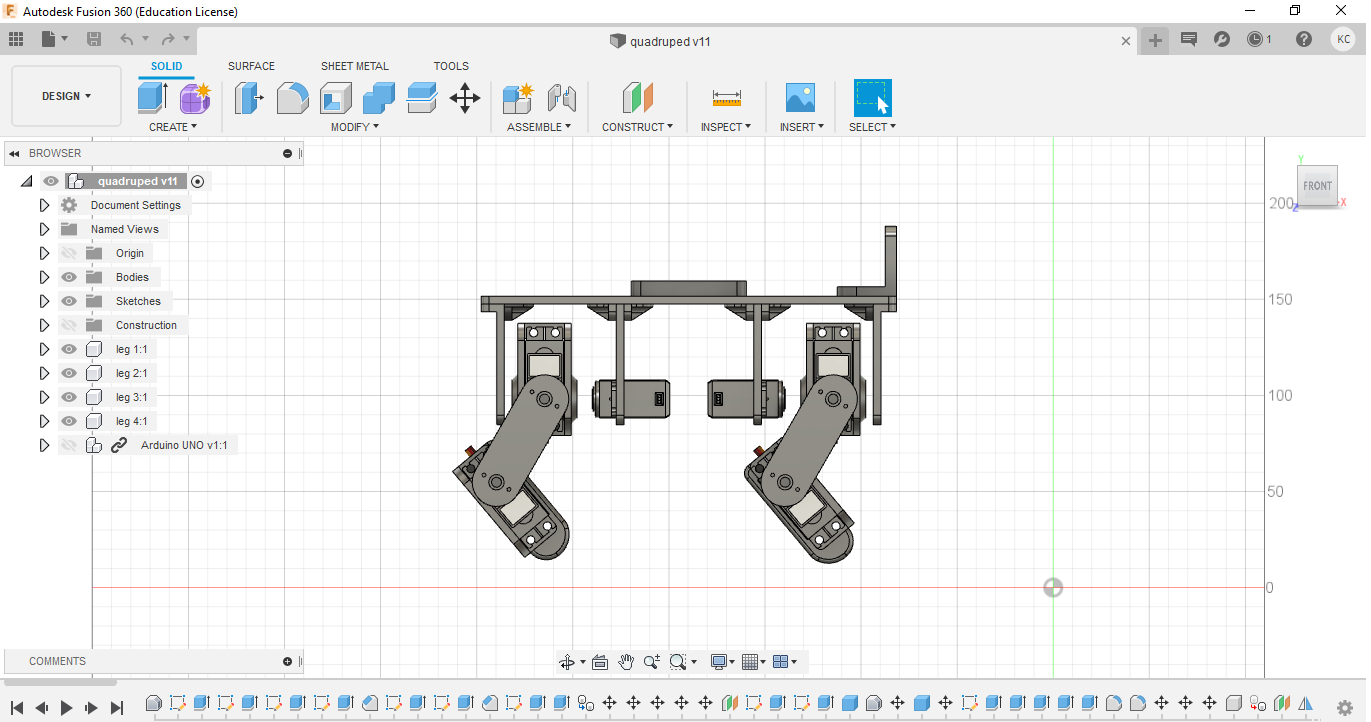Switch to the SHEET METAL tab
This screenshot has height=722, width=1371.
355,66
